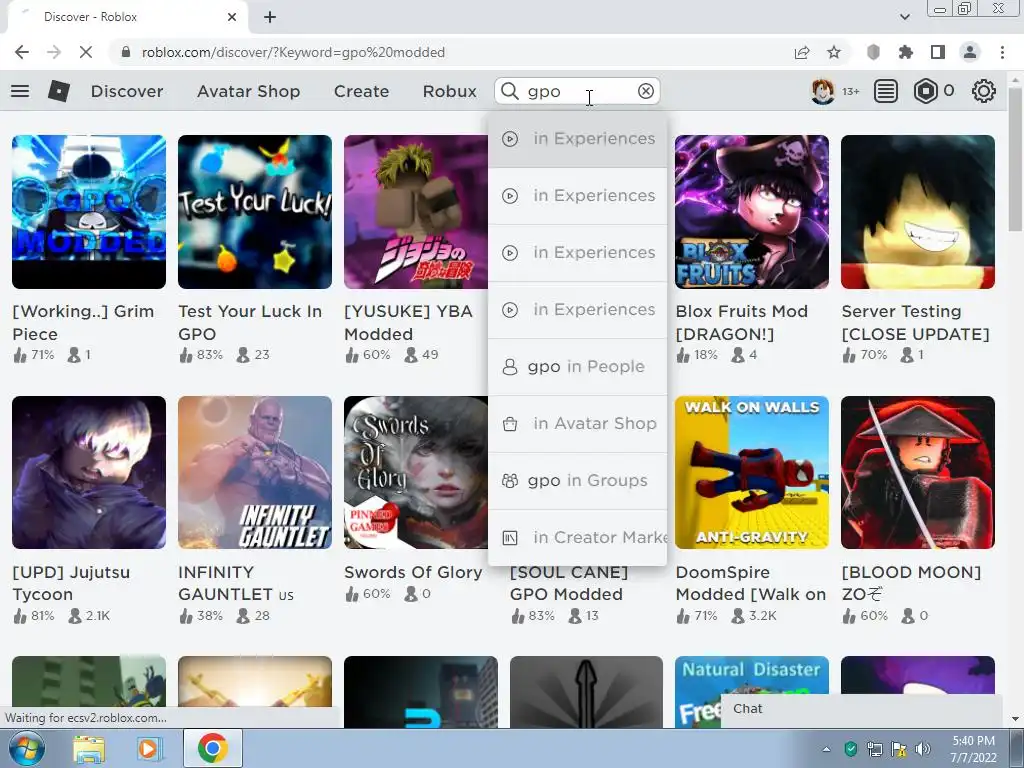Open the Create menu item
Screen dimensions: 1024x768
(x=361, y=91)
